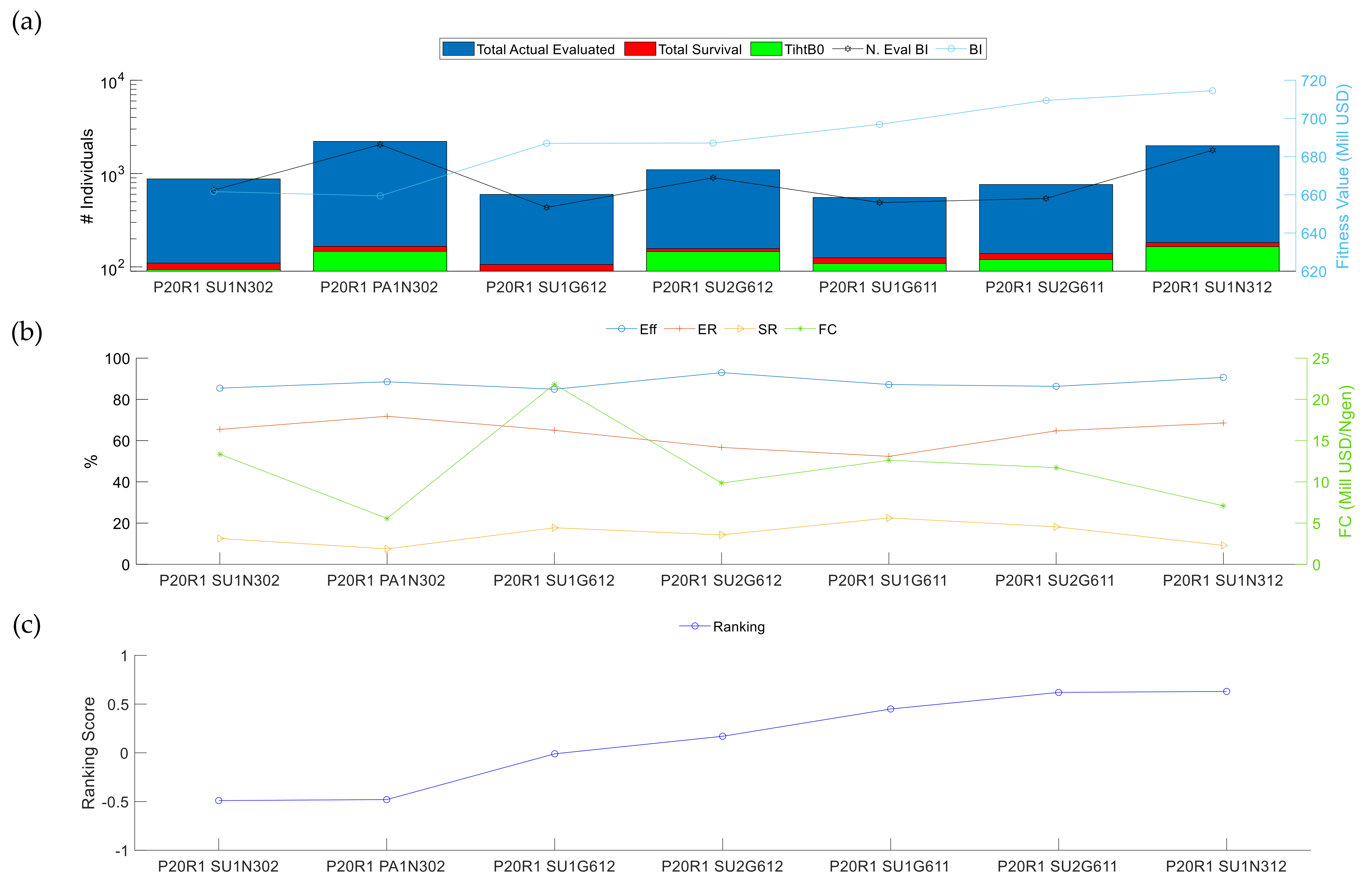The height and width of the screenshot is (893, 1372).
Task: Click the N. Eval BI legend star marker
Action: 847,49
